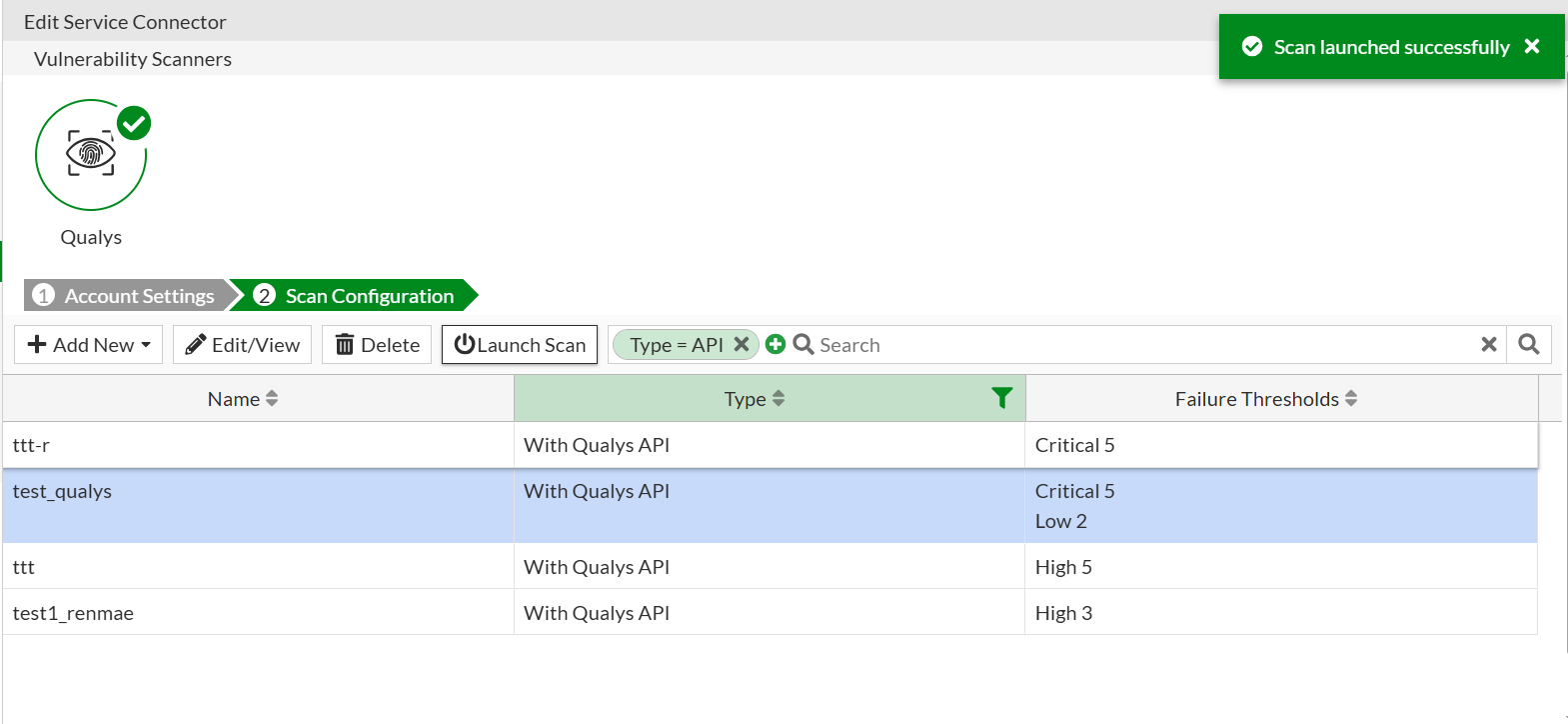This screenshot has height=724, width=1568.
Task: Select the ttt-r scan row
Action: pyautogui.click(x=258, y=445)
